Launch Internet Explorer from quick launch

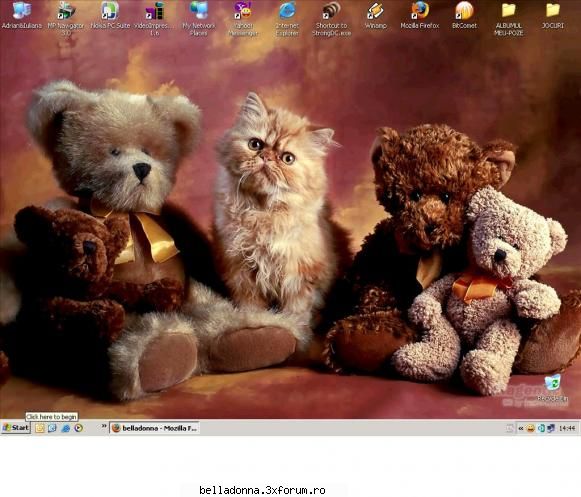pyautogui.click(x=66, y=428)
